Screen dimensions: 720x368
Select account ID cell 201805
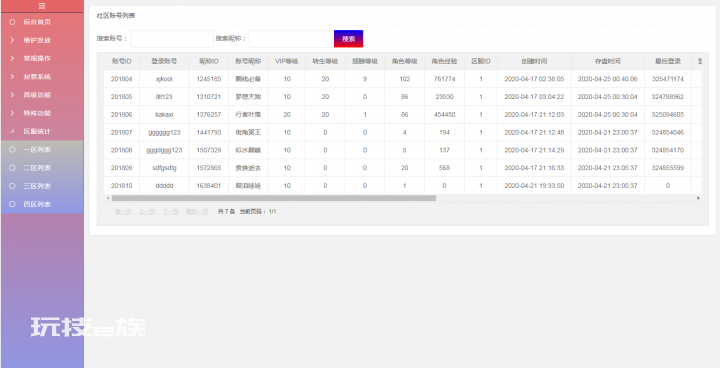(122, 97)
